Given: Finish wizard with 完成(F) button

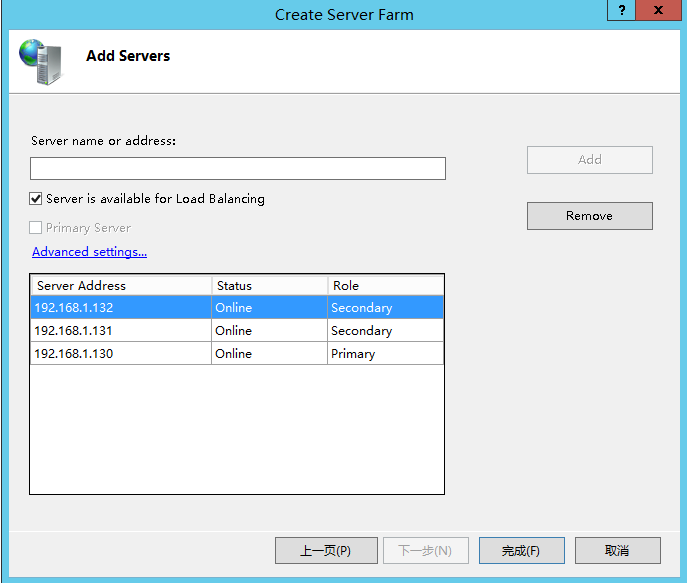Looking at the screenshot, I should pyautogui.click(x=521, y=551).
